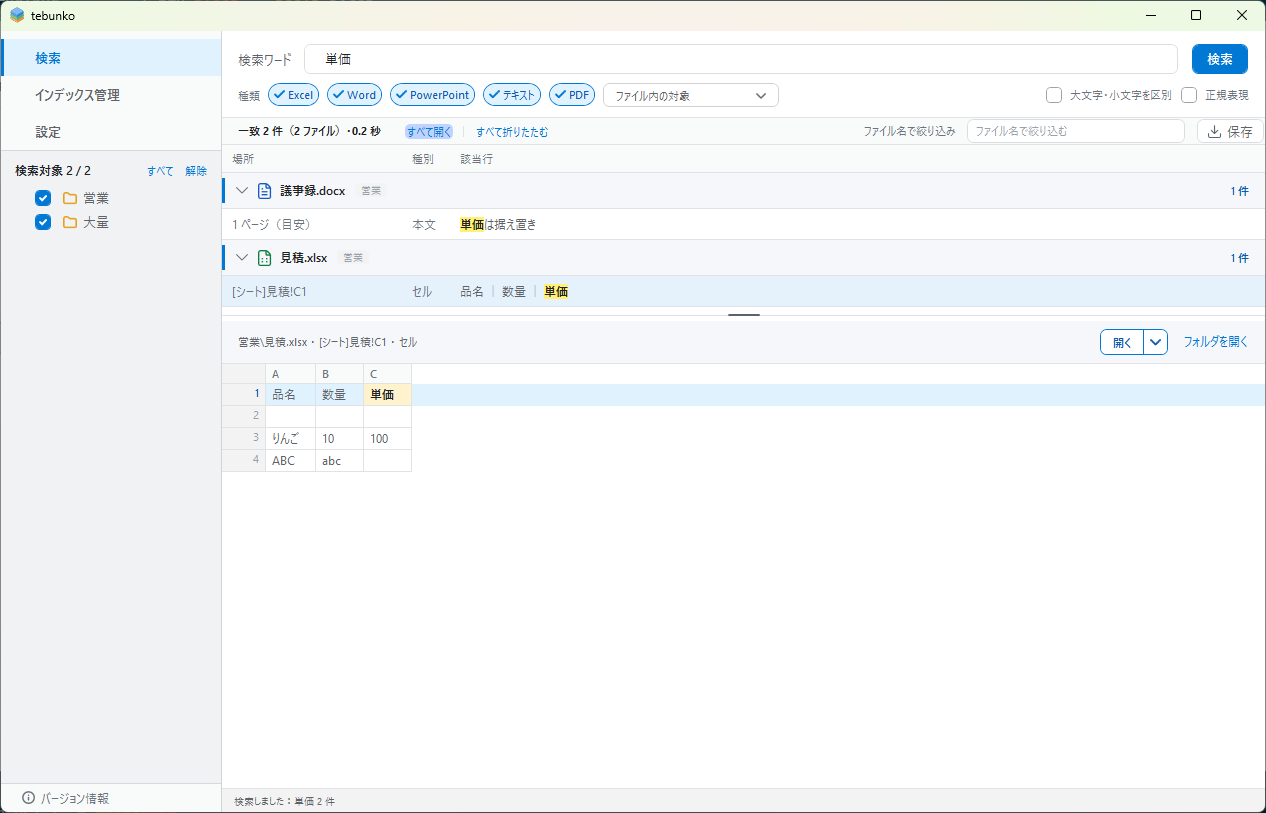The image size is (1266, 813).
Task: Go to インデックス管理 in sidebar
Action: [111, 95]
